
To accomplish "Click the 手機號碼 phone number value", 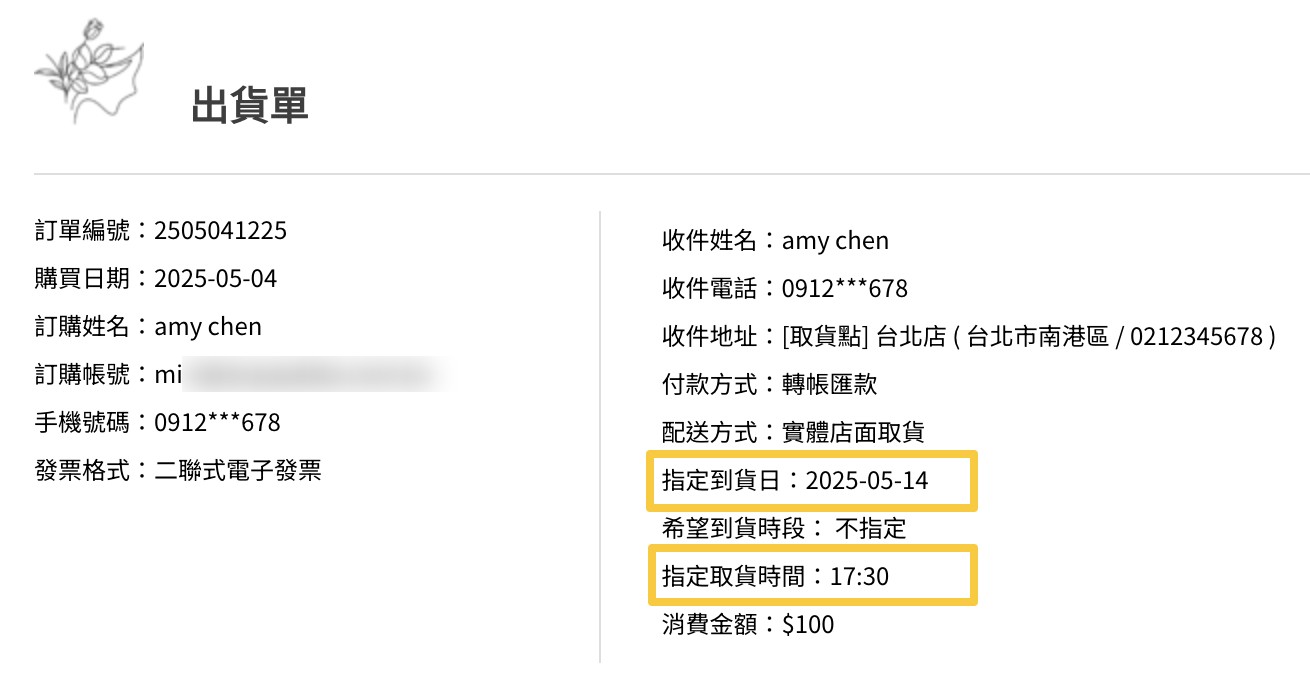I will pyautogui.click(x=217, y=422).
